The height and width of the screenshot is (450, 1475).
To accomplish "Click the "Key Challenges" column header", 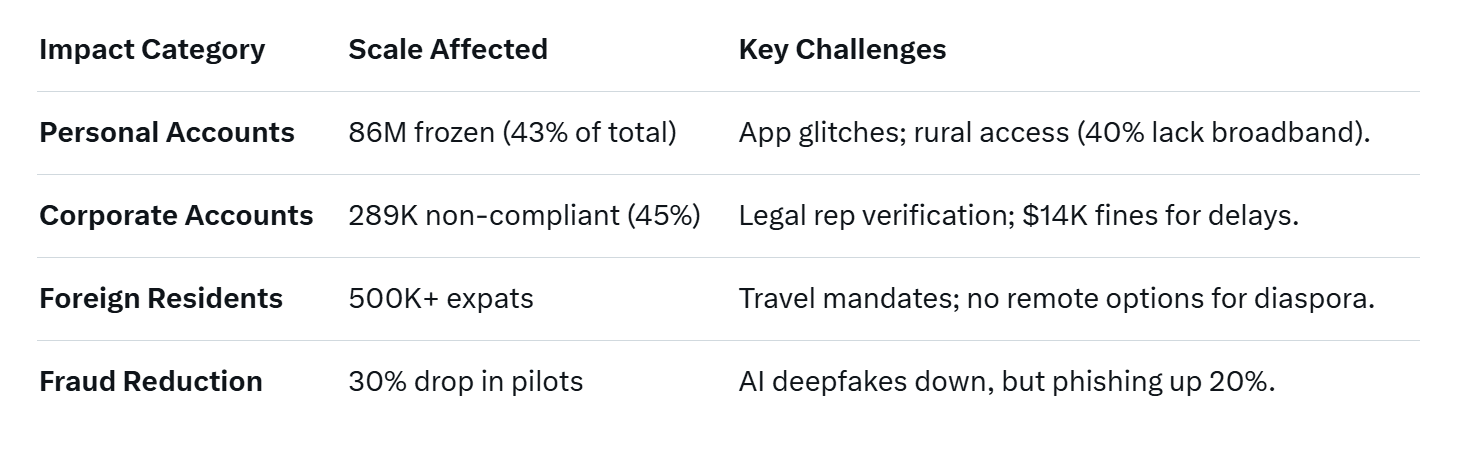I will [842, 50].
